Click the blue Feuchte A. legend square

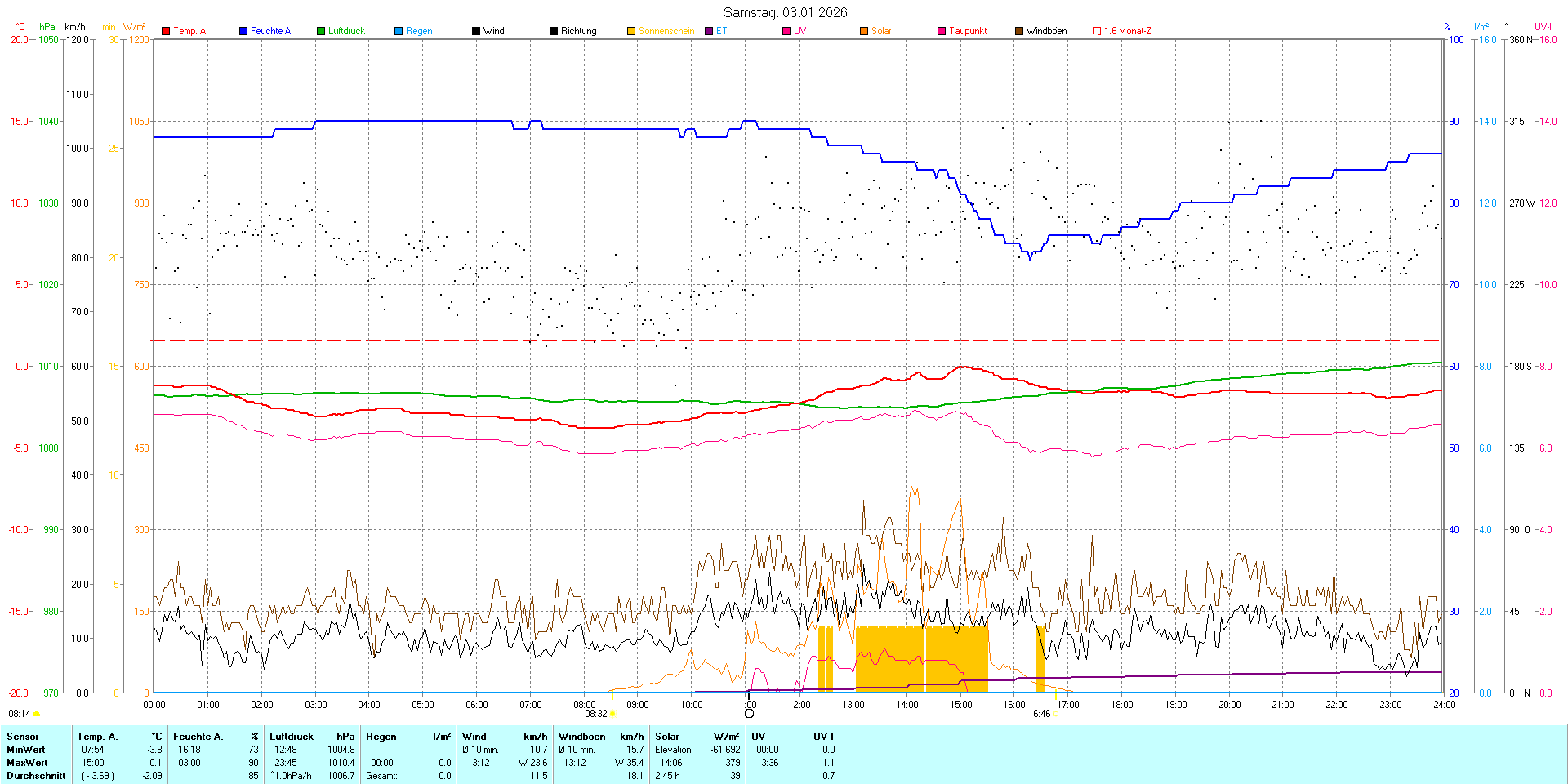243,31
